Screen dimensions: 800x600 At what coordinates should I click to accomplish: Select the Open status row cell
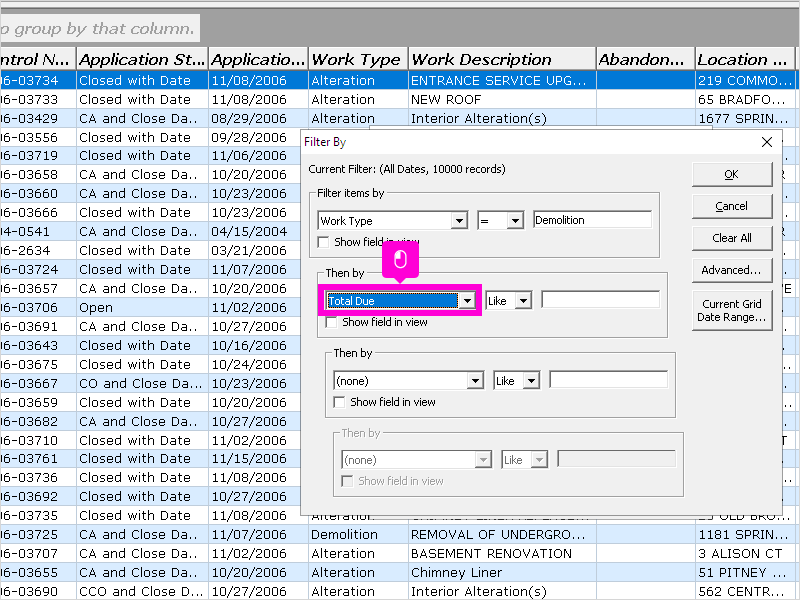[x=142, y=308]
